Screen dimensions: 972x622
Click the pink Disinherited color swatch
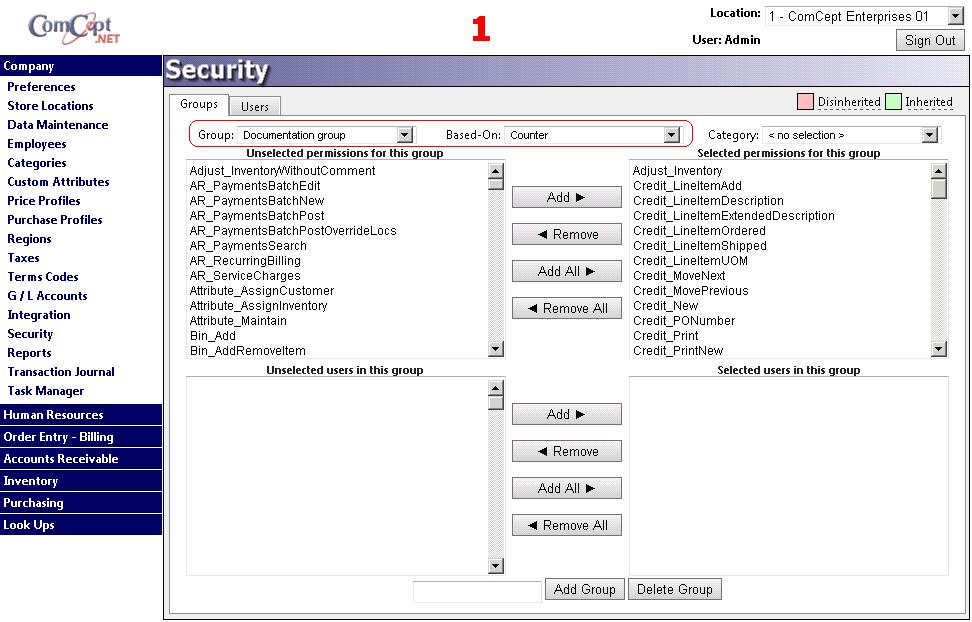click(x=805, y=102)
